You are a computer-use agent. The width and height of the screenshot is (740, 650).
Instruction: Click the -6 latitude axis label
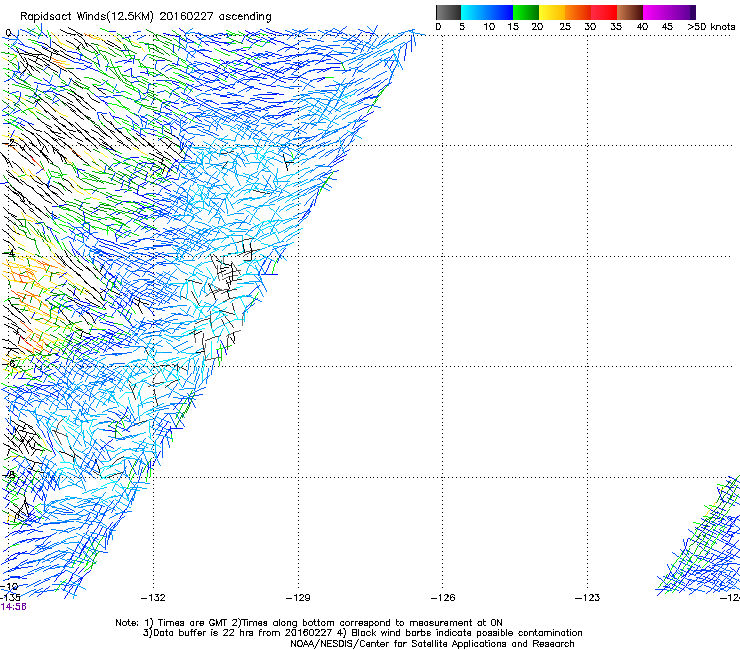pyautogui.click(x=8, y=363)
